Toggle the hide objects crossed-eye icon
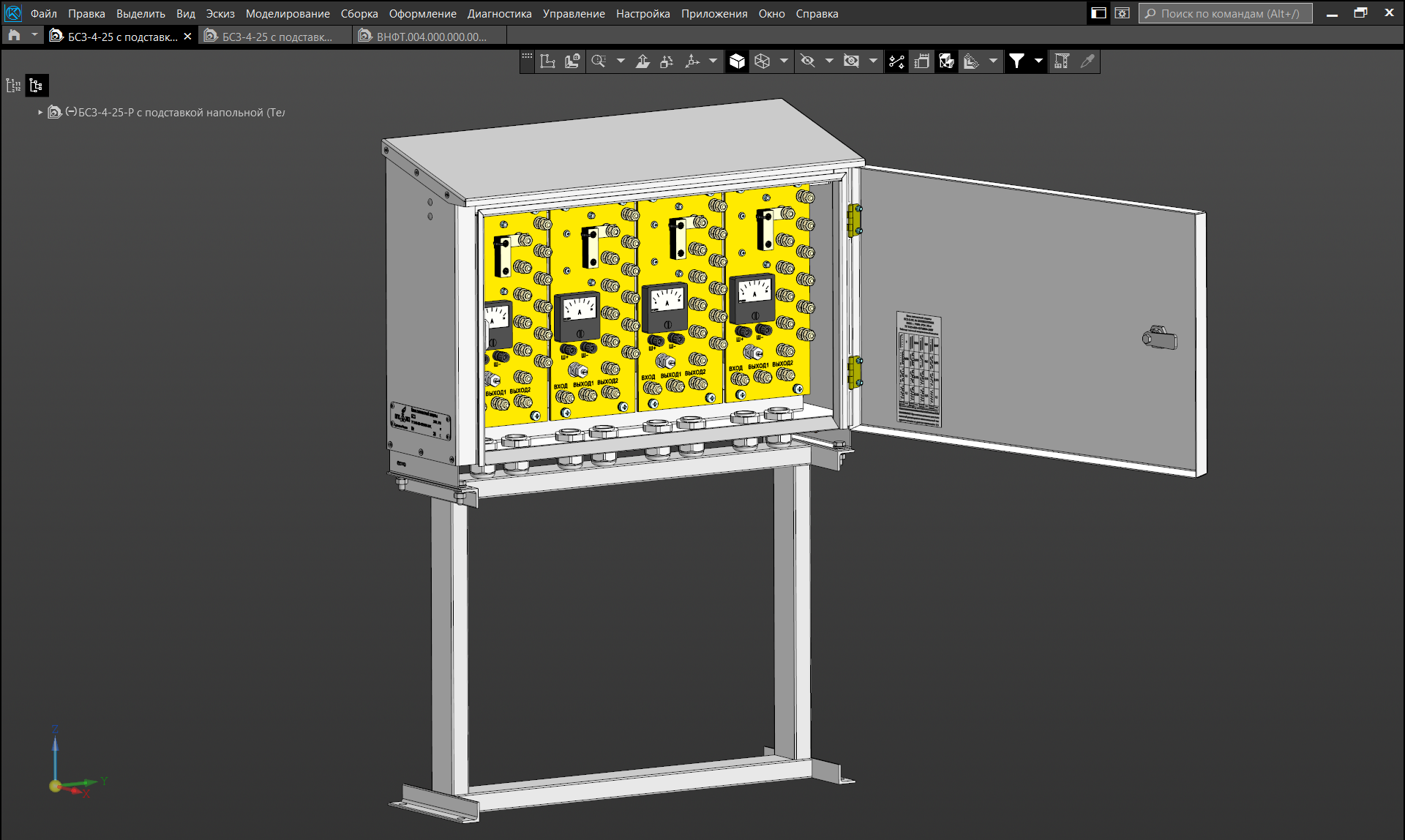The width and height of the screenshot is (1405, 840). click(808, 61)
